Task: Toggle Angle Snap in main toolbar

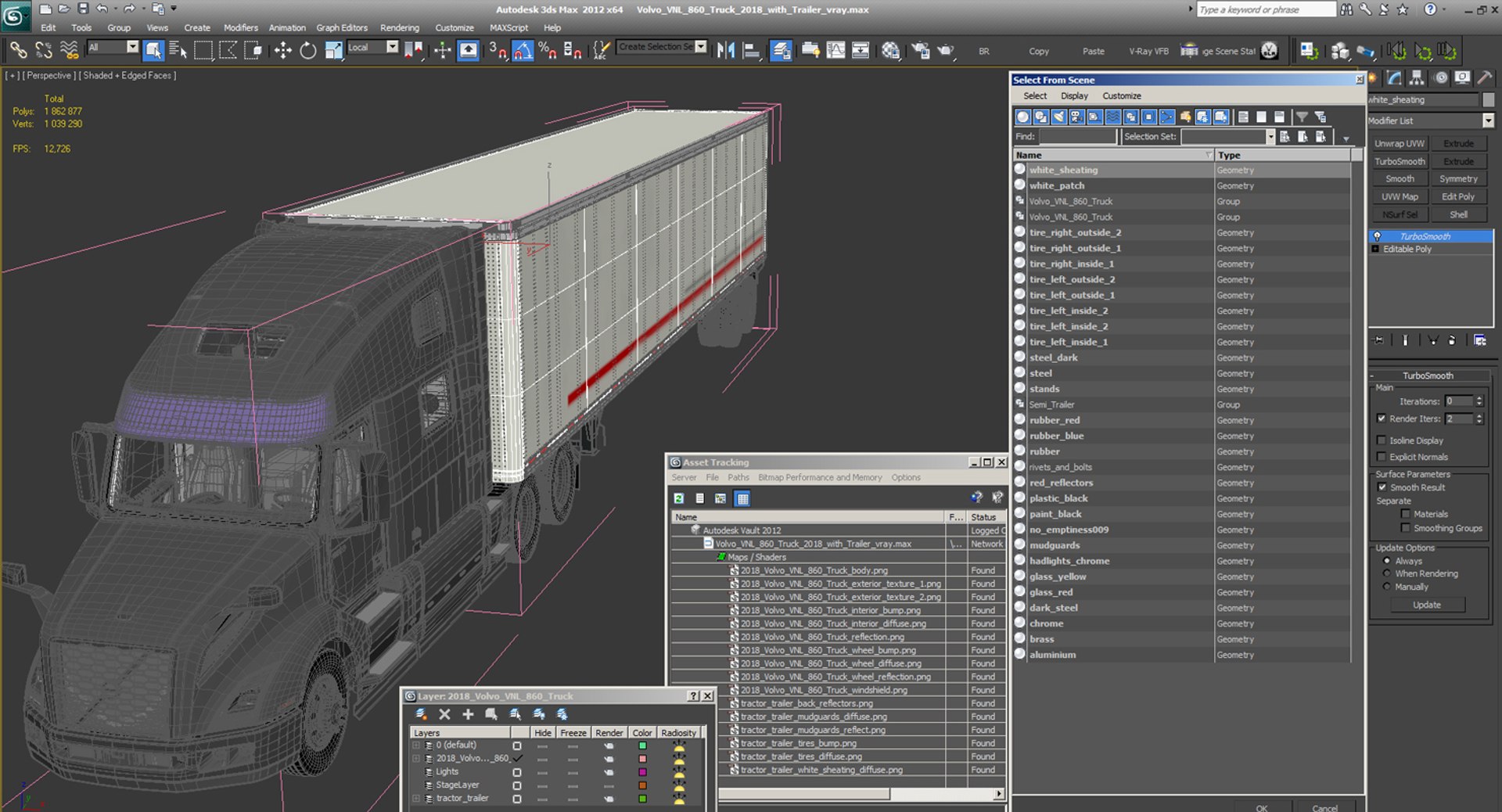Action: point(523,51)
